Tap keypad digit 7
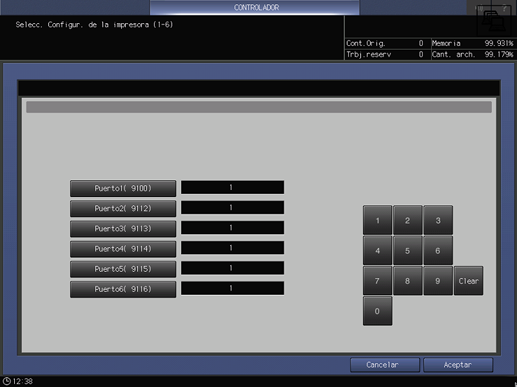The image size is (517, 387). 377,281
